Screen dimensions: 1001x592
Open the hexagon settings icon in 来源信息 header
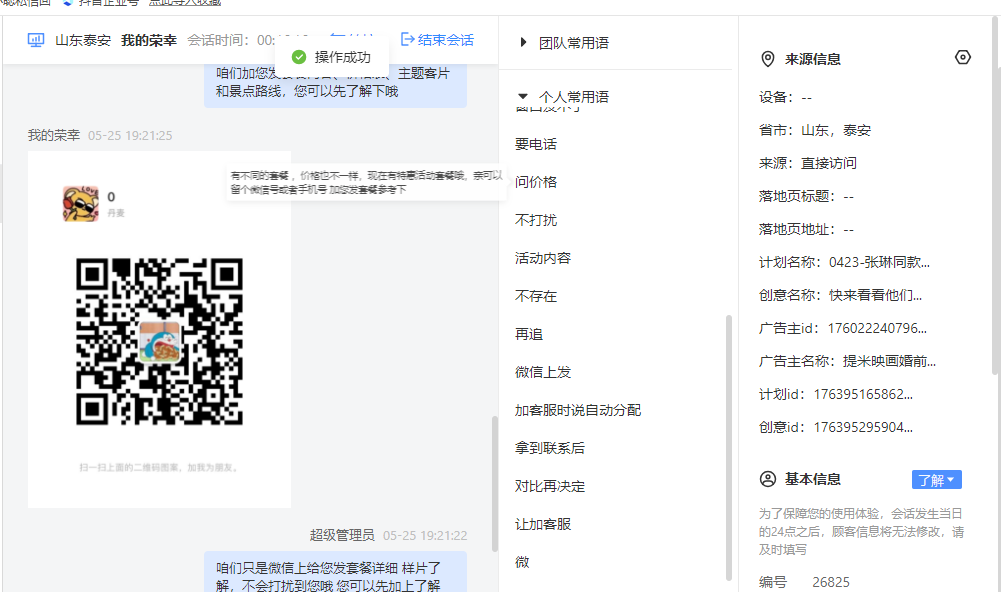(x=963, y=57)
